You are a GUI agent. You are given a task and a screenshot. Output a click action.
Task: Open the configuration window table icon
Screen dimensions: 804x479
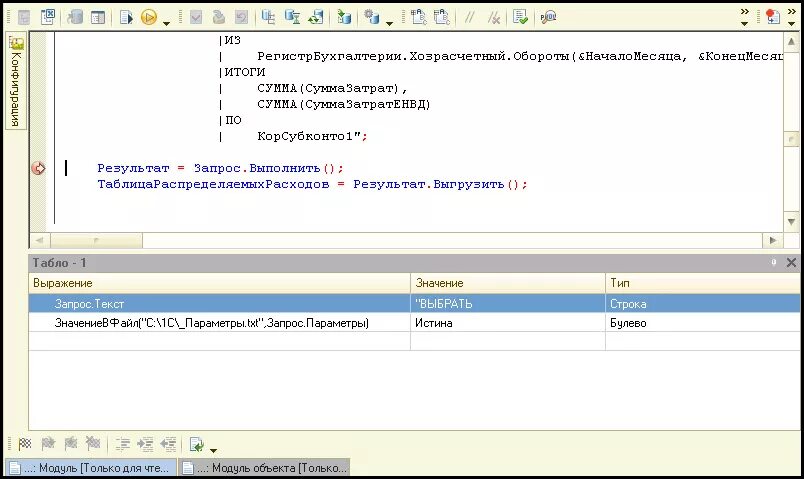pos(97,17)
